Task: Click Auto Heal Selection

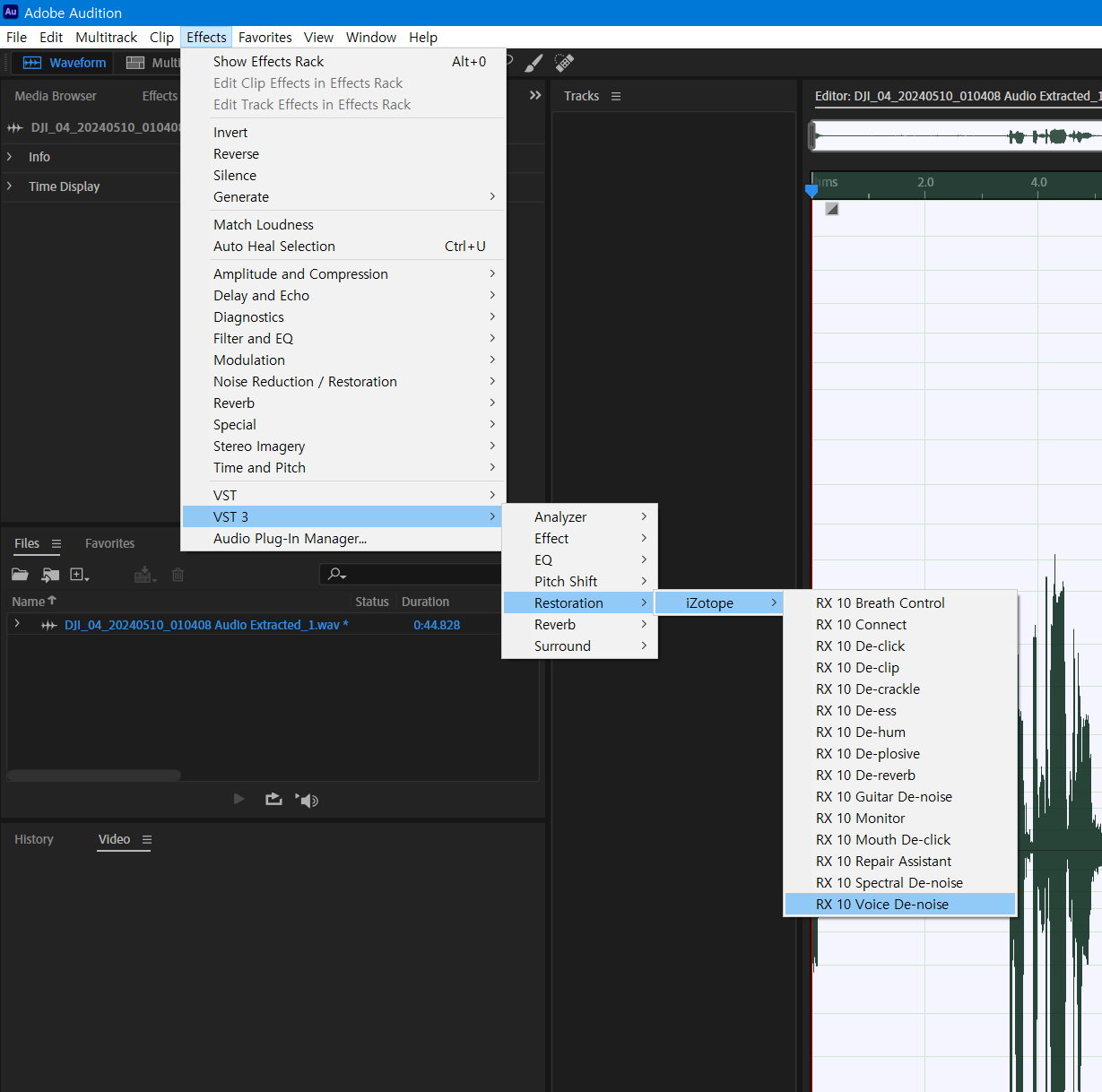Action: pyautogui.click(x=343, y=247)
